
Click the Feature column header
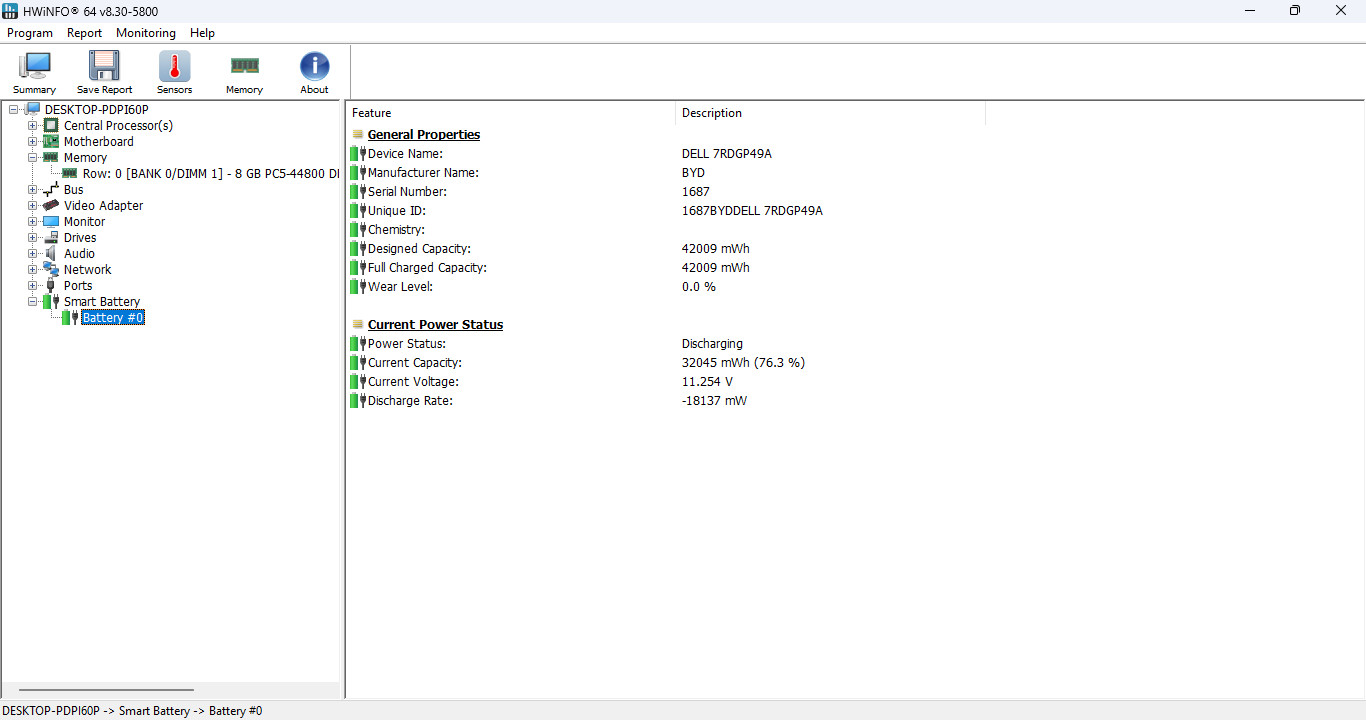point(511,113)
